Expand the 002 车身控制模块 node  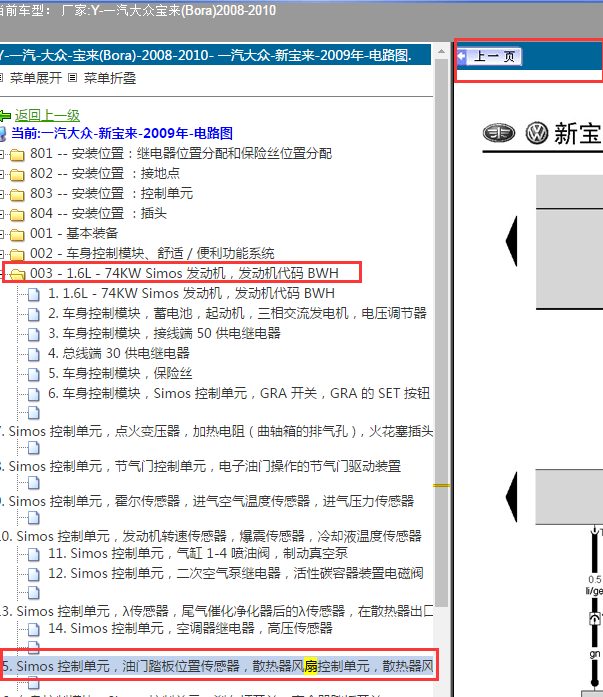(x=1, y=255)
